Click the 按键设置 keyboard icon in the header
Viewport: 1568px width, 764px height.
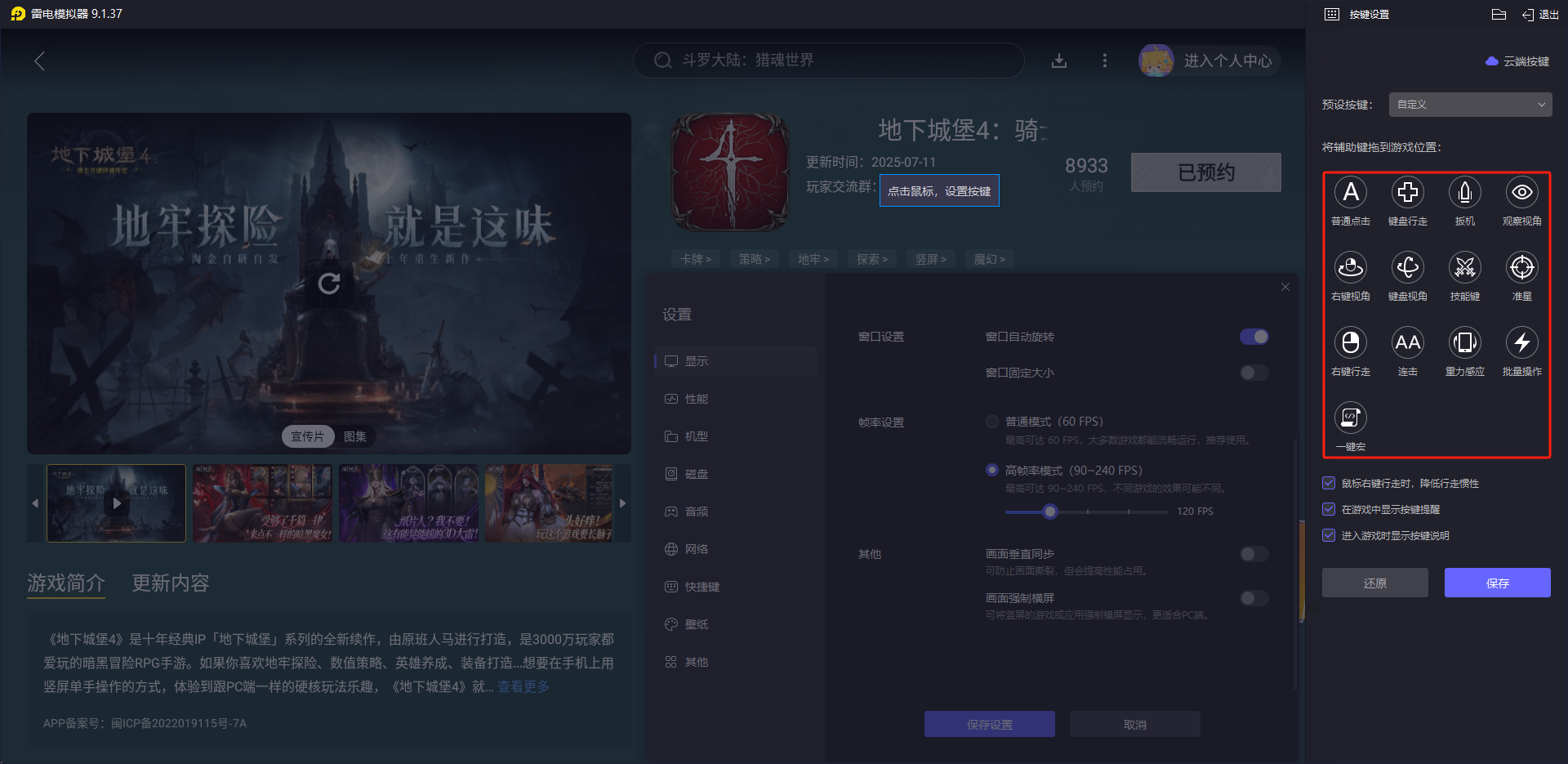pos(1332,14)
